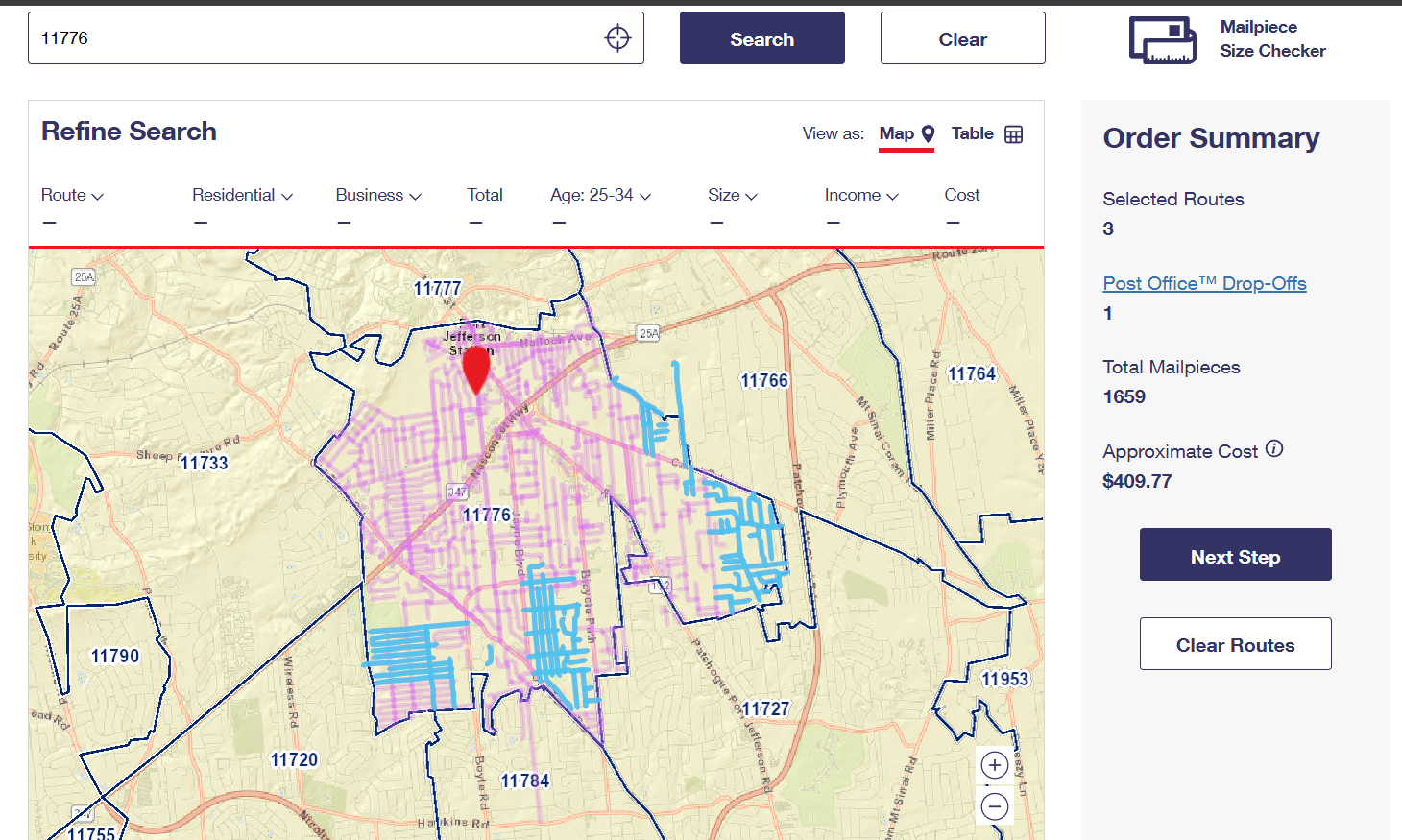Viewport: 1402px width, 840px height.
Task: Click the Total Mailpieces value 1659
Action: [x=1124, y=396]
